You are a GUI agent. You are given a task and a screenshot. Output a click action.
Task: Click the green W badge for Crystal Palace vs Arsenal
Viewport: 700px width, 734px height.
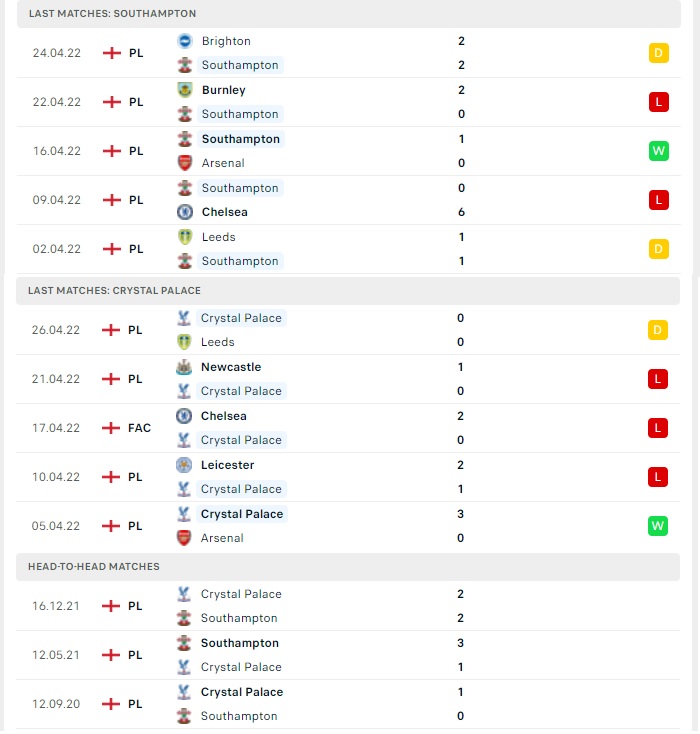click(x=657, y=526)
